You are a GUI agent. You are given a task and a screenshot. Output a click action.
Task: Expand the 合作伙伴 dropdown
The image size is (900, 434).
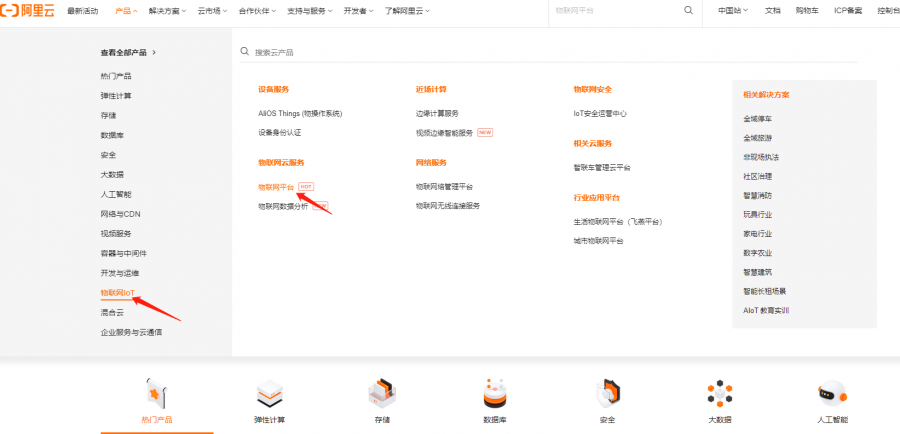pyautogui.click(x=257, y=10)
